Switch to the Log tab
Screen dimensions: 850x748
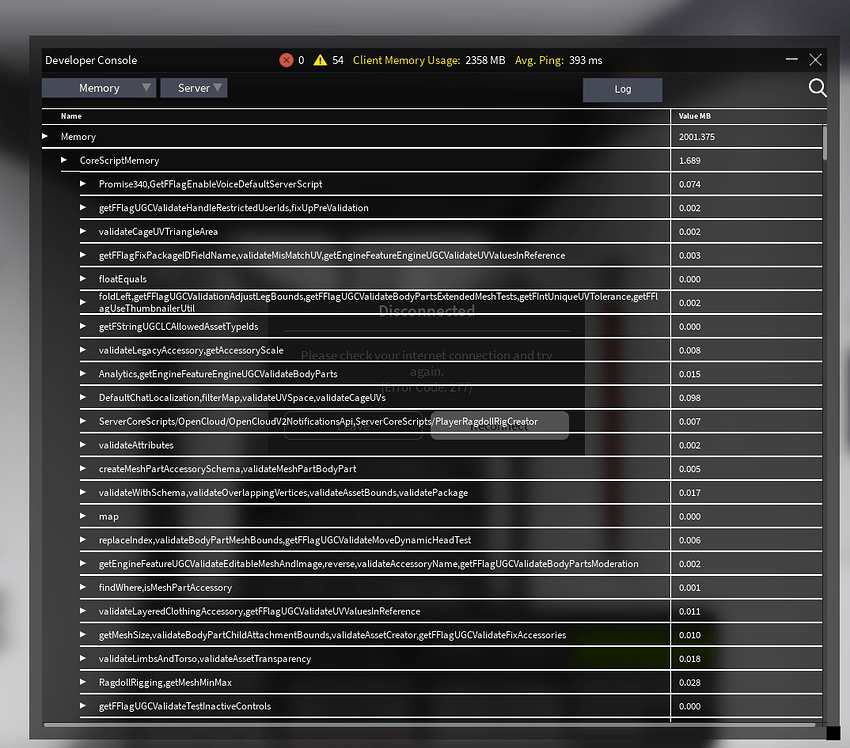[x=622, y=89]
